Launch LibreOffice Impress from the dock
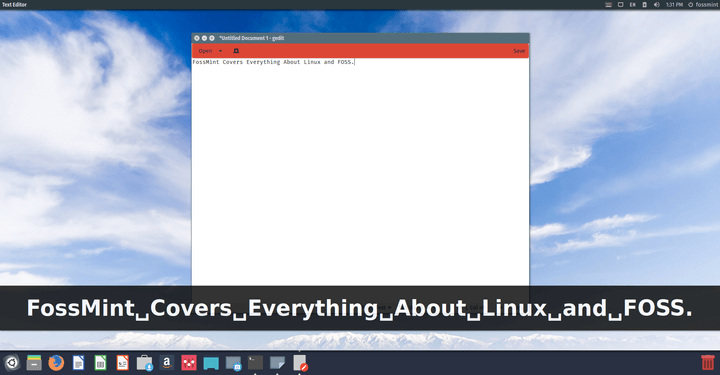 (123, 363)
